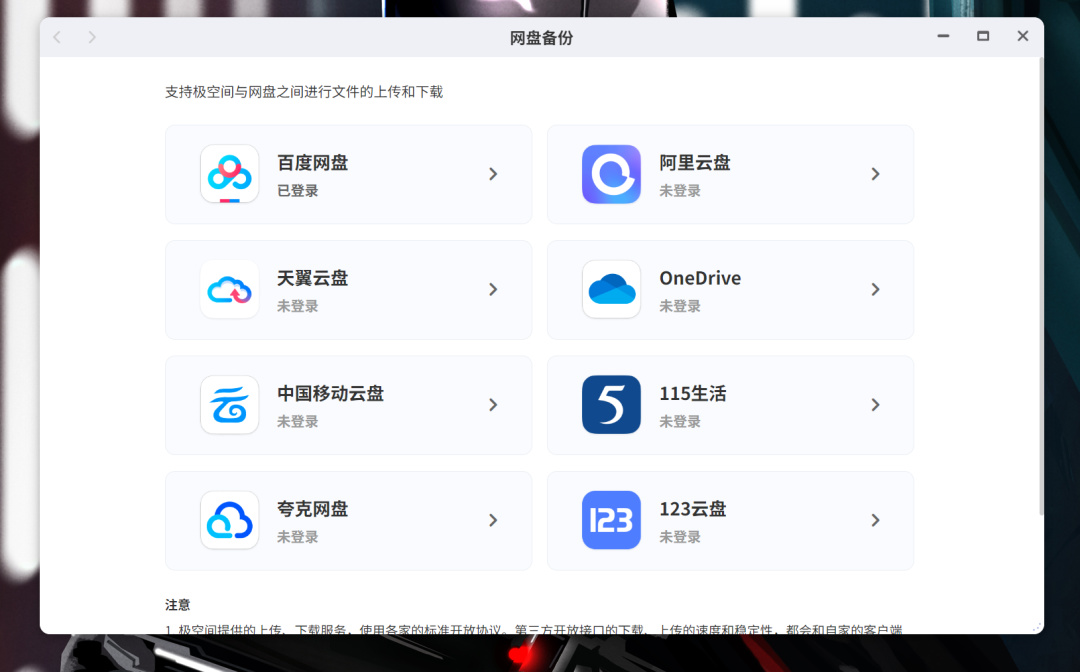This screenshot has height=672, width=1080.
Task: Click 未登录 status under 天翼云盘
Action: point(298,306)
